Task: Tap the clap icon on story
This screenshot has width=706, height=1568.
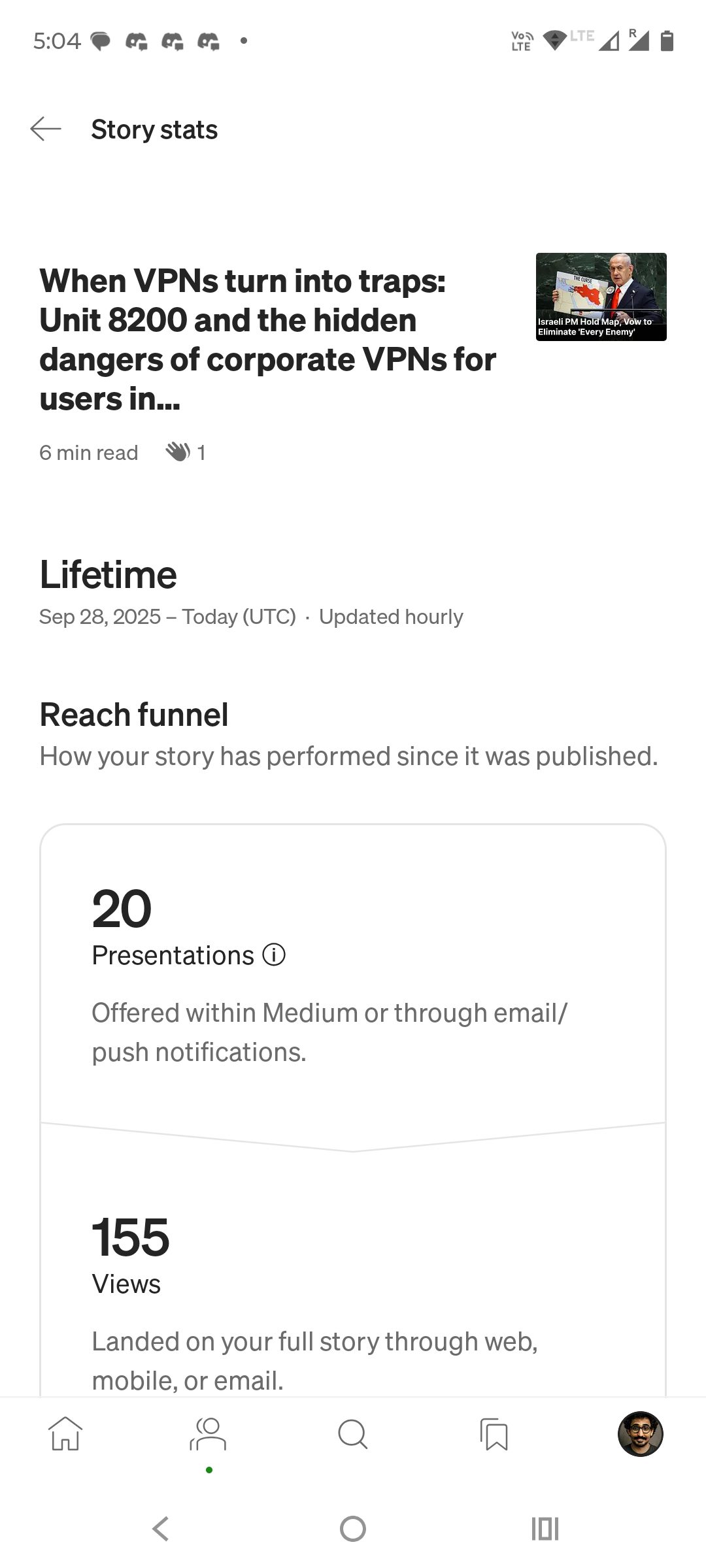Action: (178, 452)
